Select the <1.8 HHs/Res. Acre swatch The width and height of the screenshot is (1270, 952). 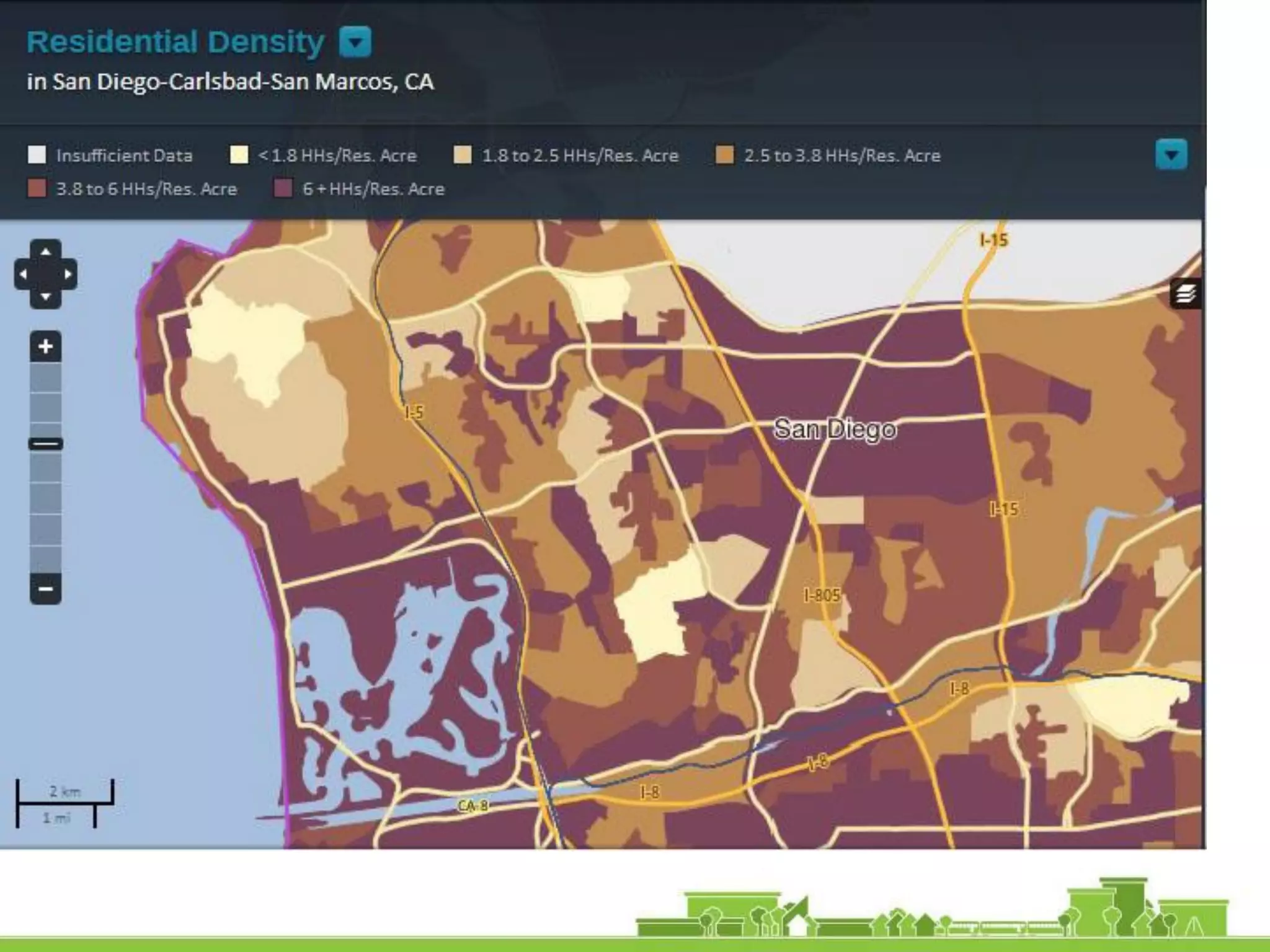[x=239, y=155]
